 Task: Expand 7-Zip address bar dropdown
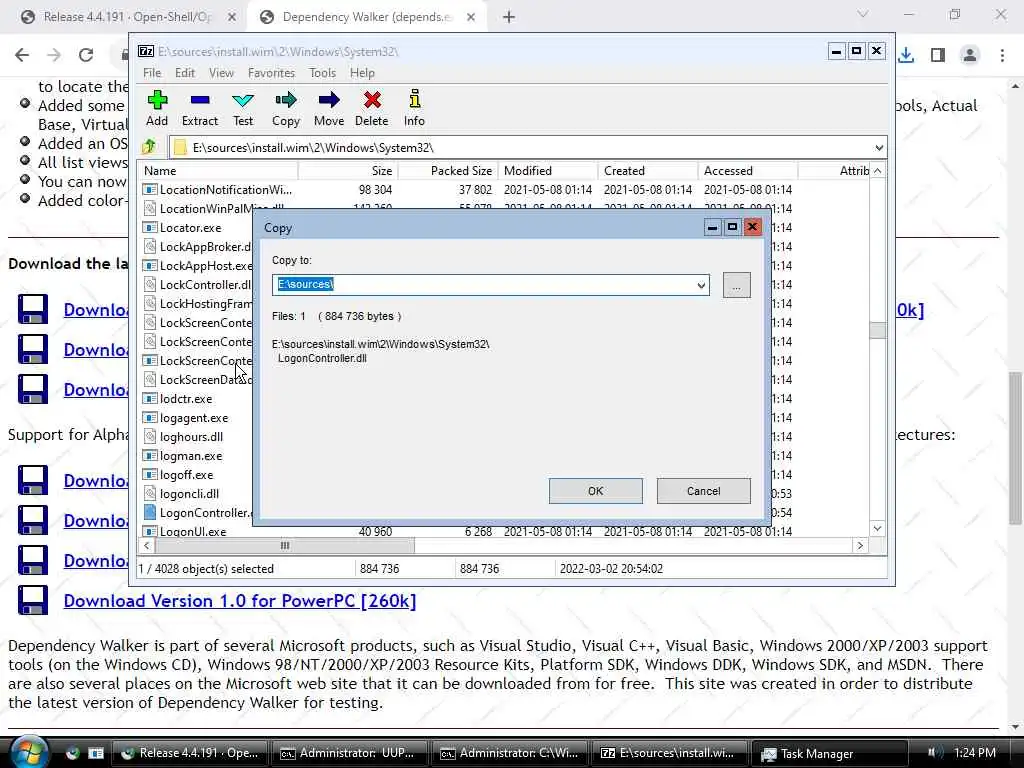point(879,148)
